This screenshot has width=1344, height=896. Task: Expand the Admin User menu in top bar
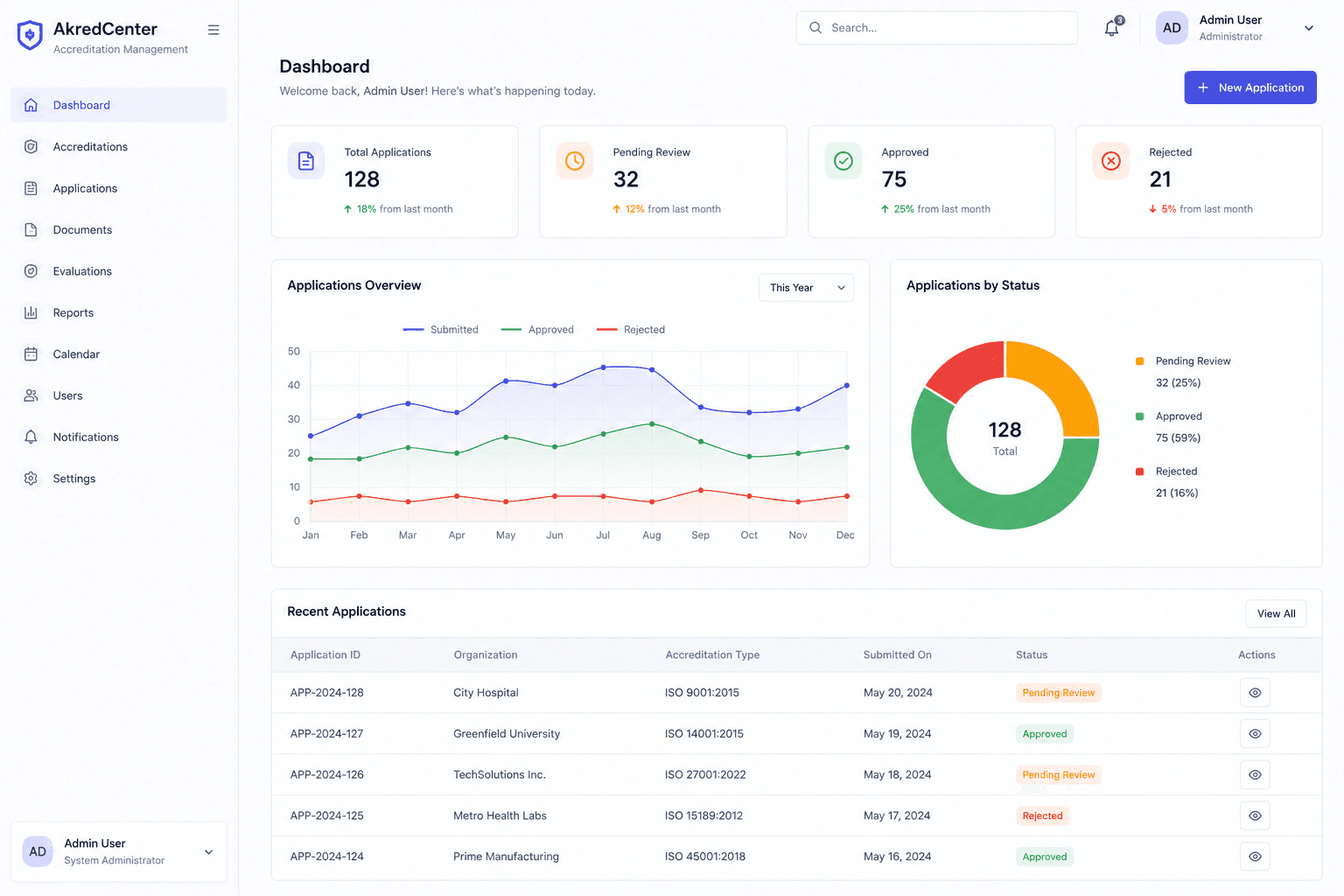point(1309,28)
